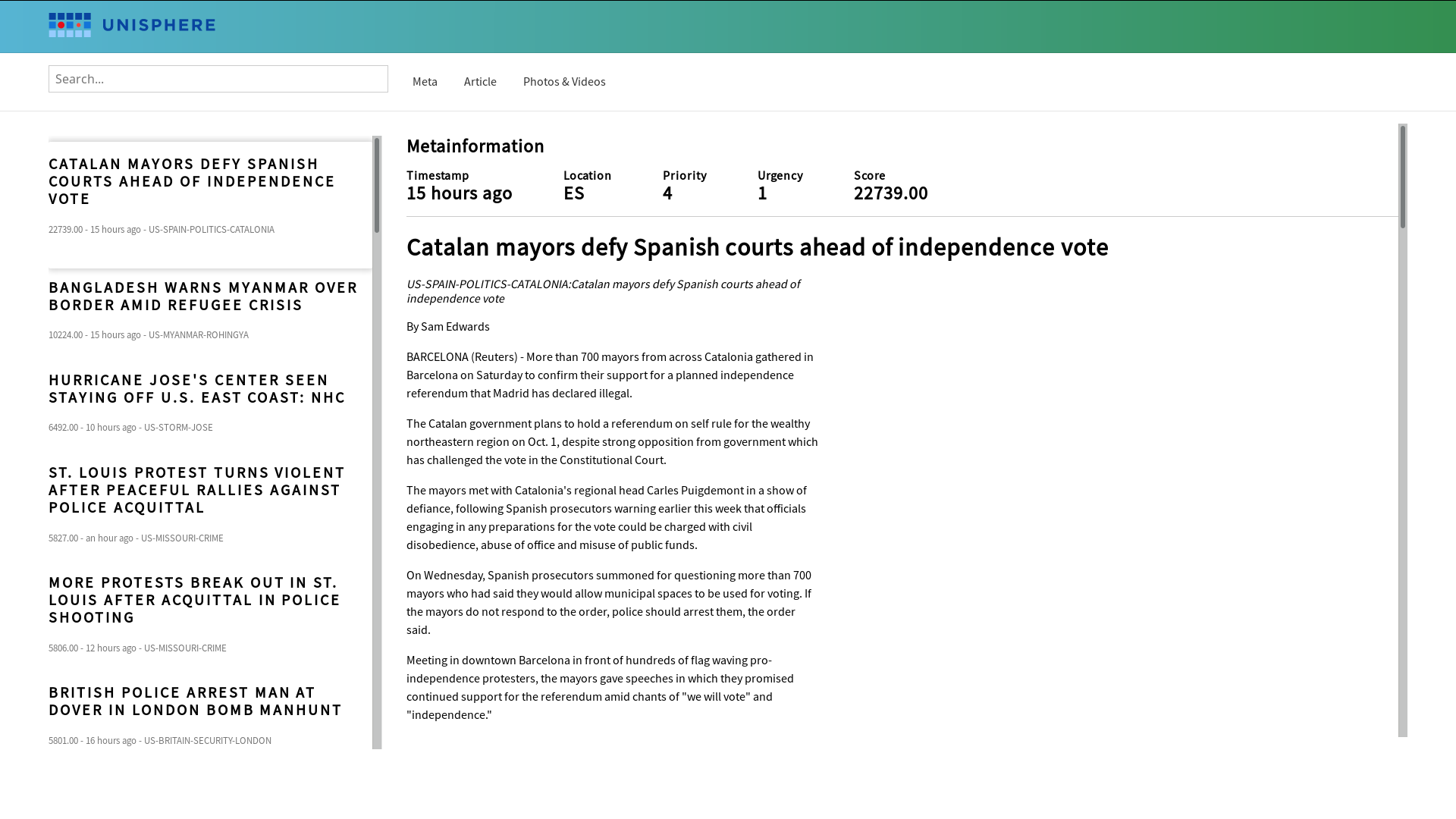Open Bangladesh warns Myanmar article
The image size is (1456, 819).
pos(203,297)
